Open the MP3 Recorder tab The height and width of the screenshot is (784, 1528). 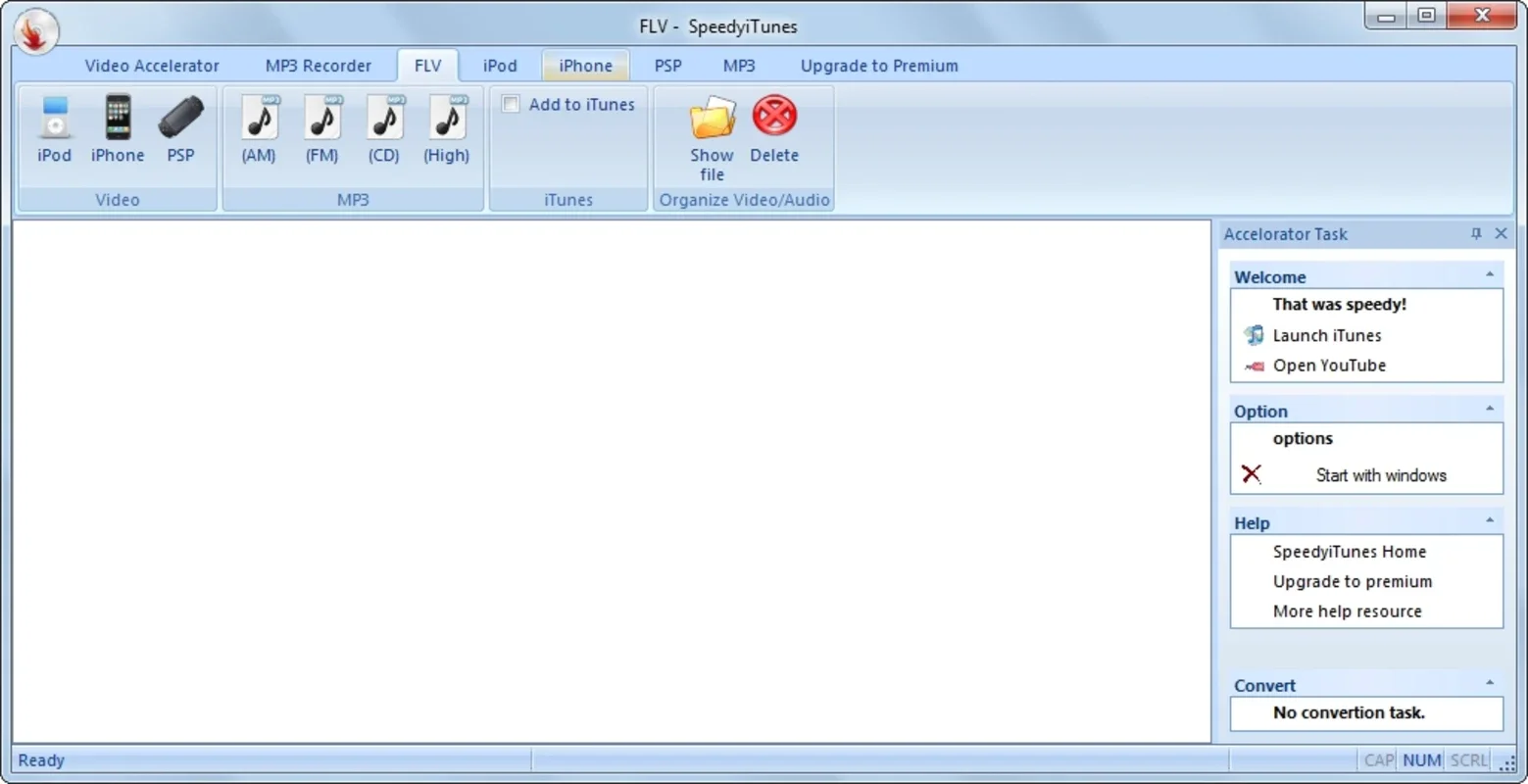click(319, 66)
